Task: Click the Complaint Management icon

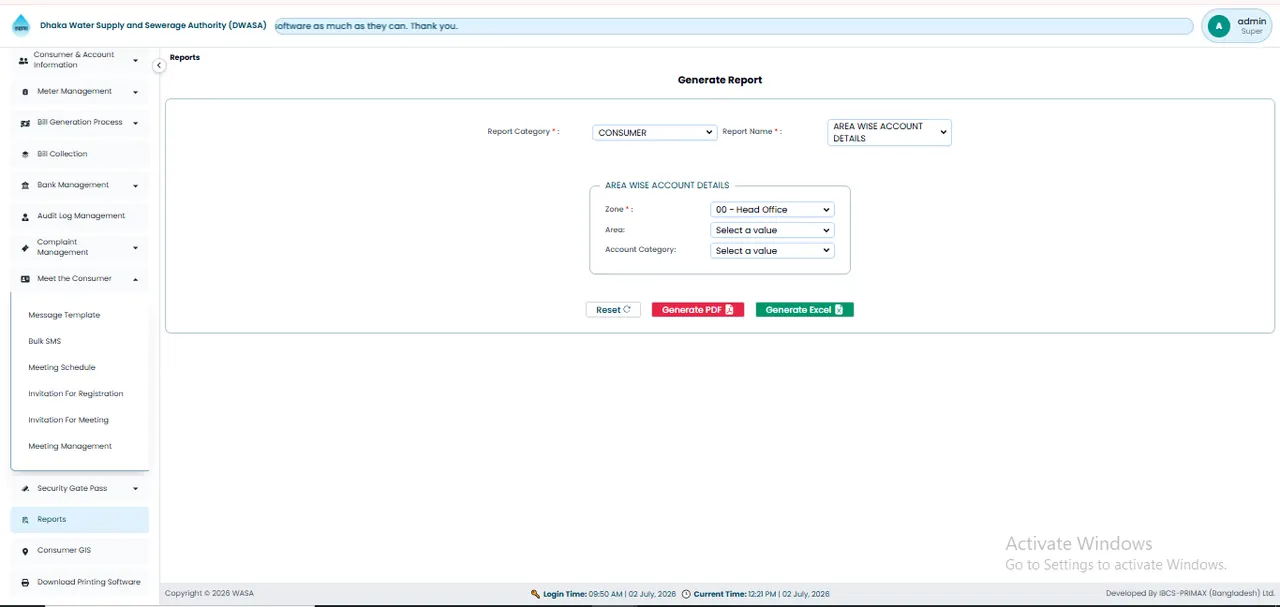Action: point(25,247)
